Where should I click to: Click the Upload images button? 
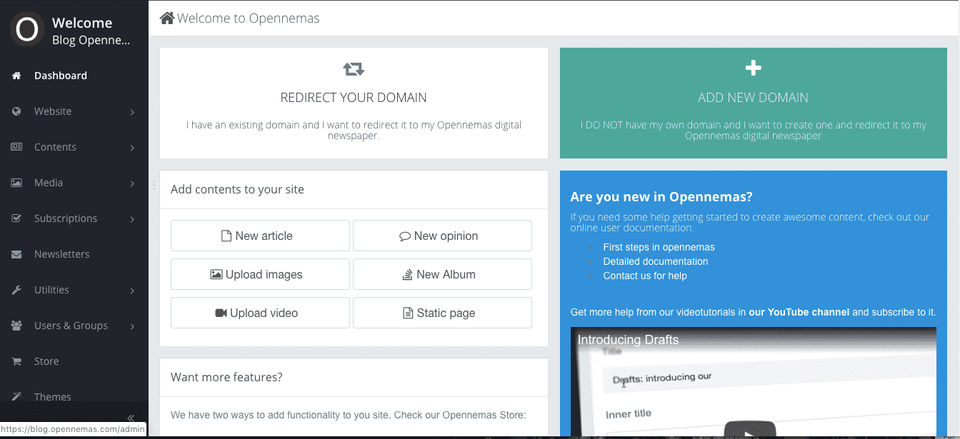click(x=260, y=274)
